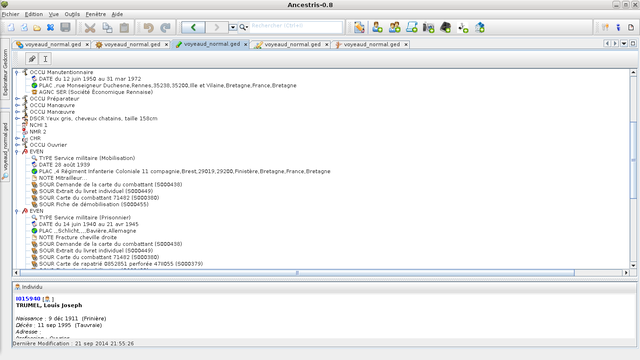
Task: Click the Save floppy disk icon
Action: pyautogui.click(x=65, y=27)
